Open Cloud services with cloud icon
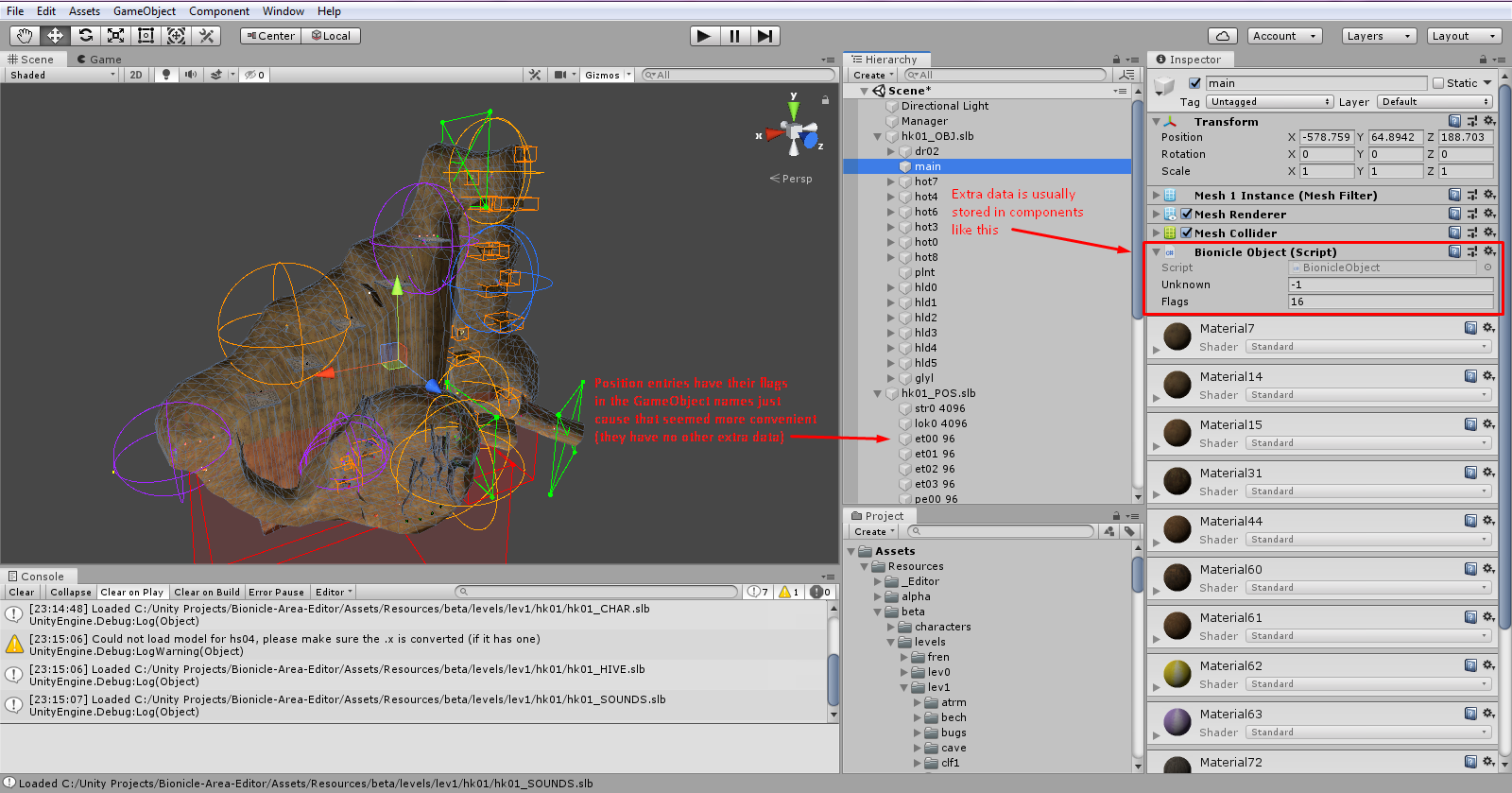The image size is (1512, 793). tap(1223, 36)
